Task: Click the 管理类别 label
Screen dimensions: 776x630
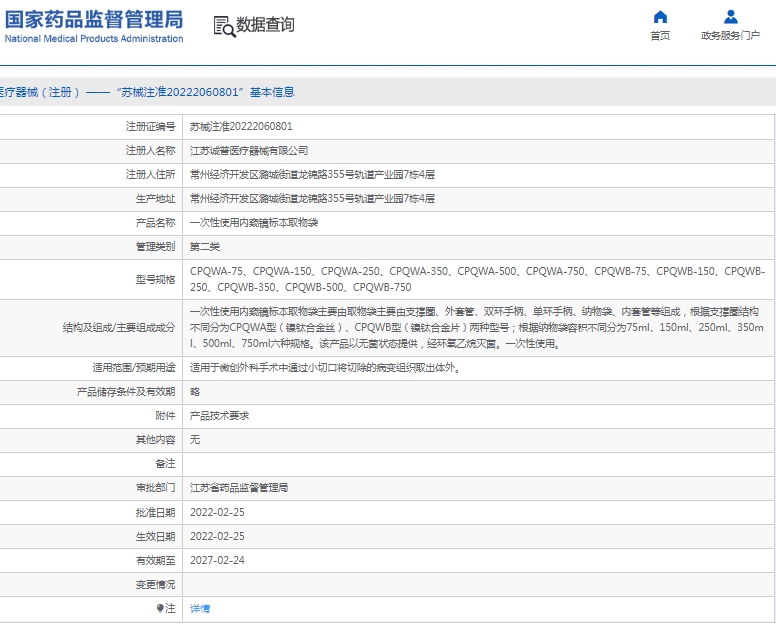Action: [x=155, y=246]
